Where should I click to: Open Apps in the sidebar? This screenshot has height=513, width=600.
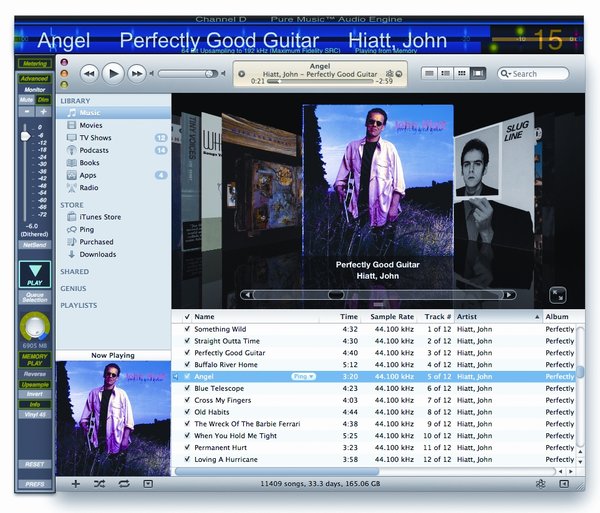[x=113, y=175]
